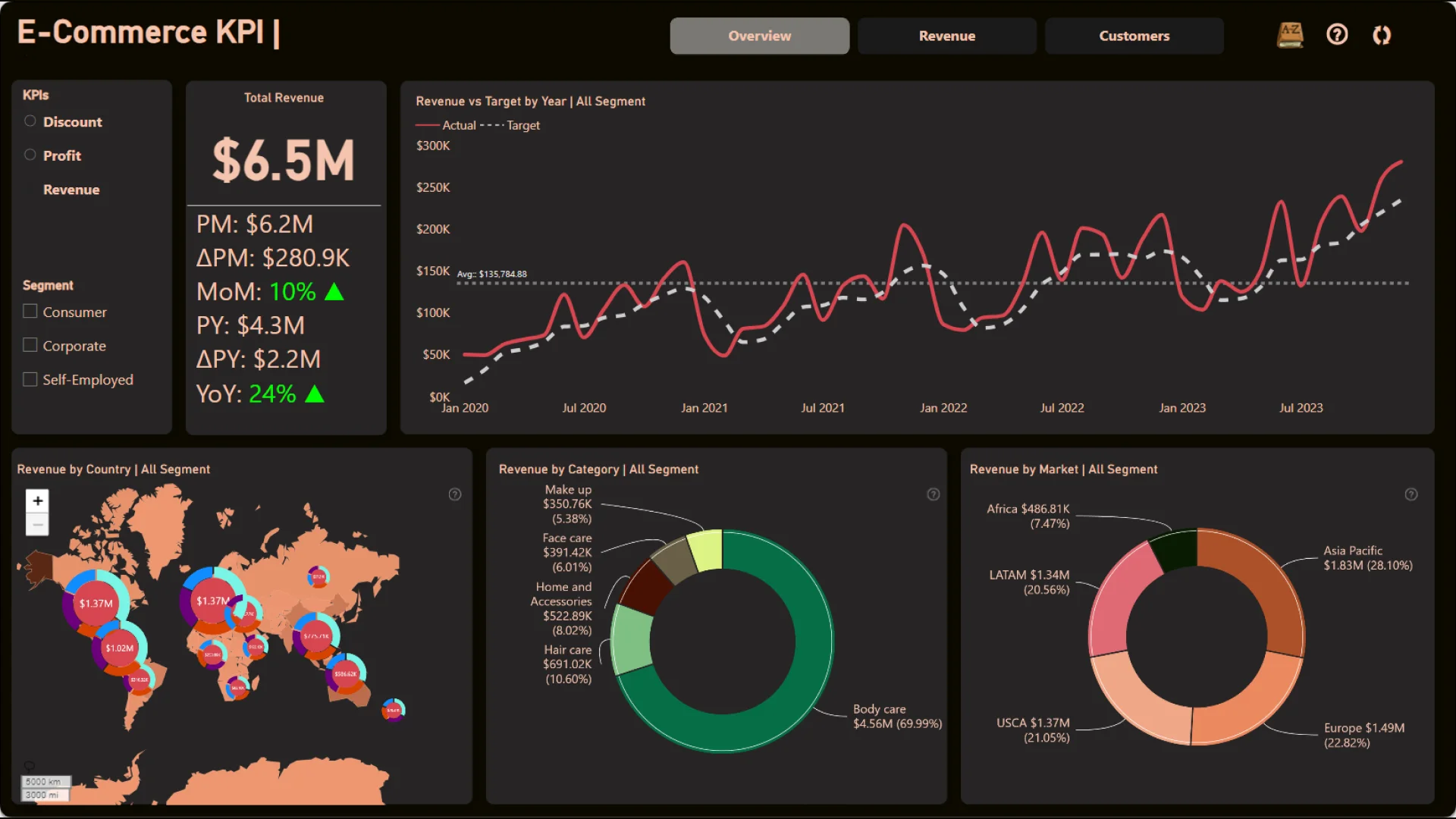Click the Avg: $135,784.88 label
Viewport: 1456px width, 819px height.
click(x=492, y=275)
